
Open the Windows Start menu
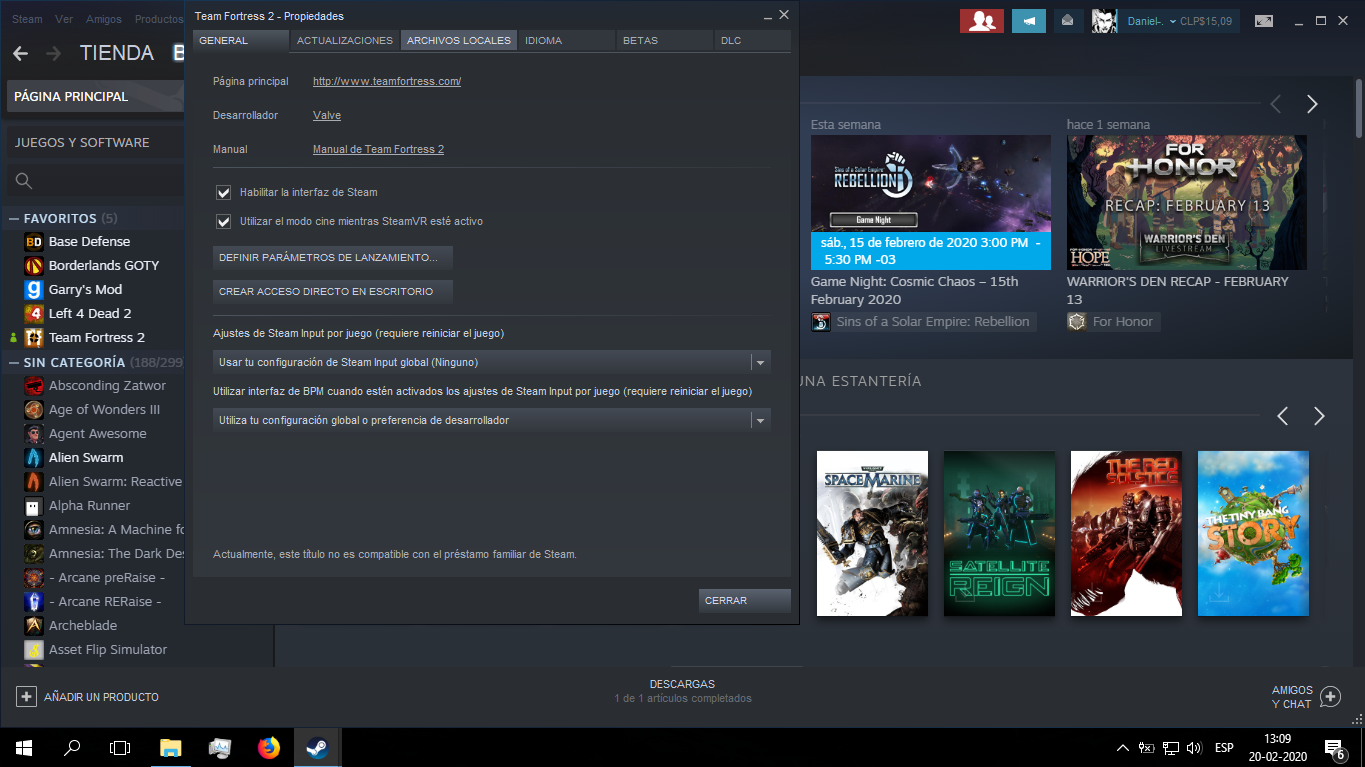pos(24,747)
